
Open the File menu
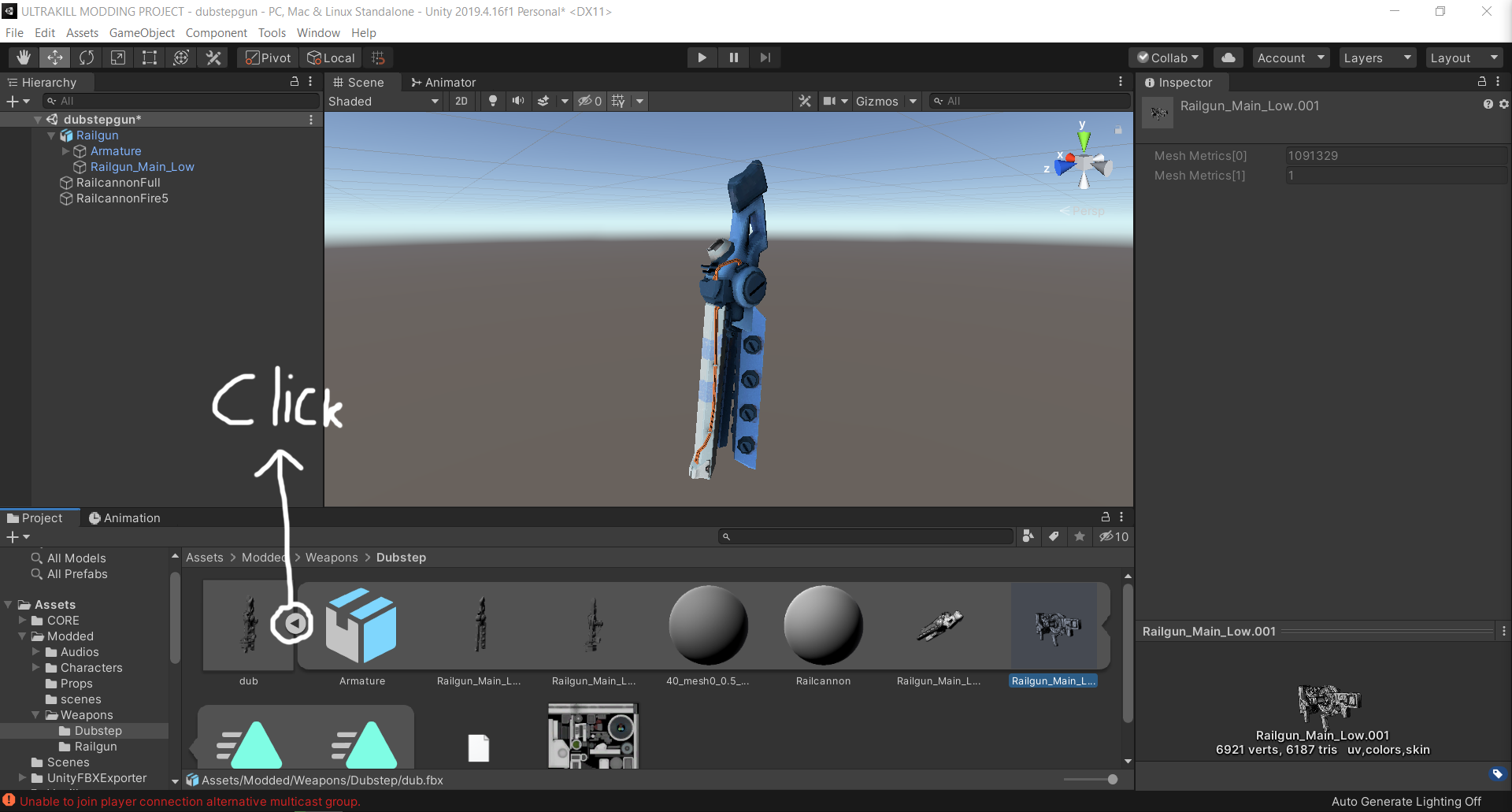pos(14,32)
